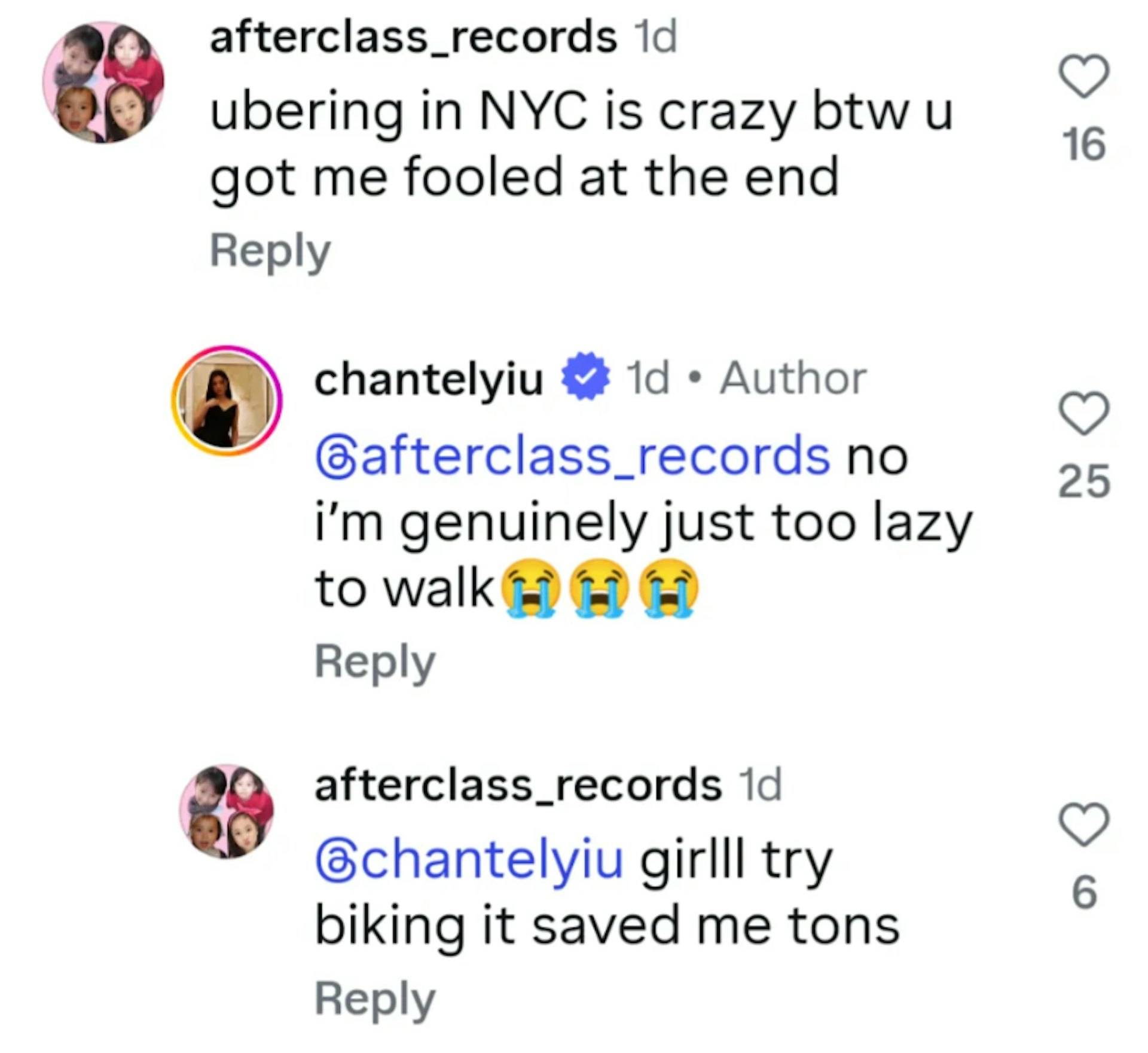Reply to the 'girlll try biking' comment
This screenshot has height=1053, width=1148.
pos(375,1000)
